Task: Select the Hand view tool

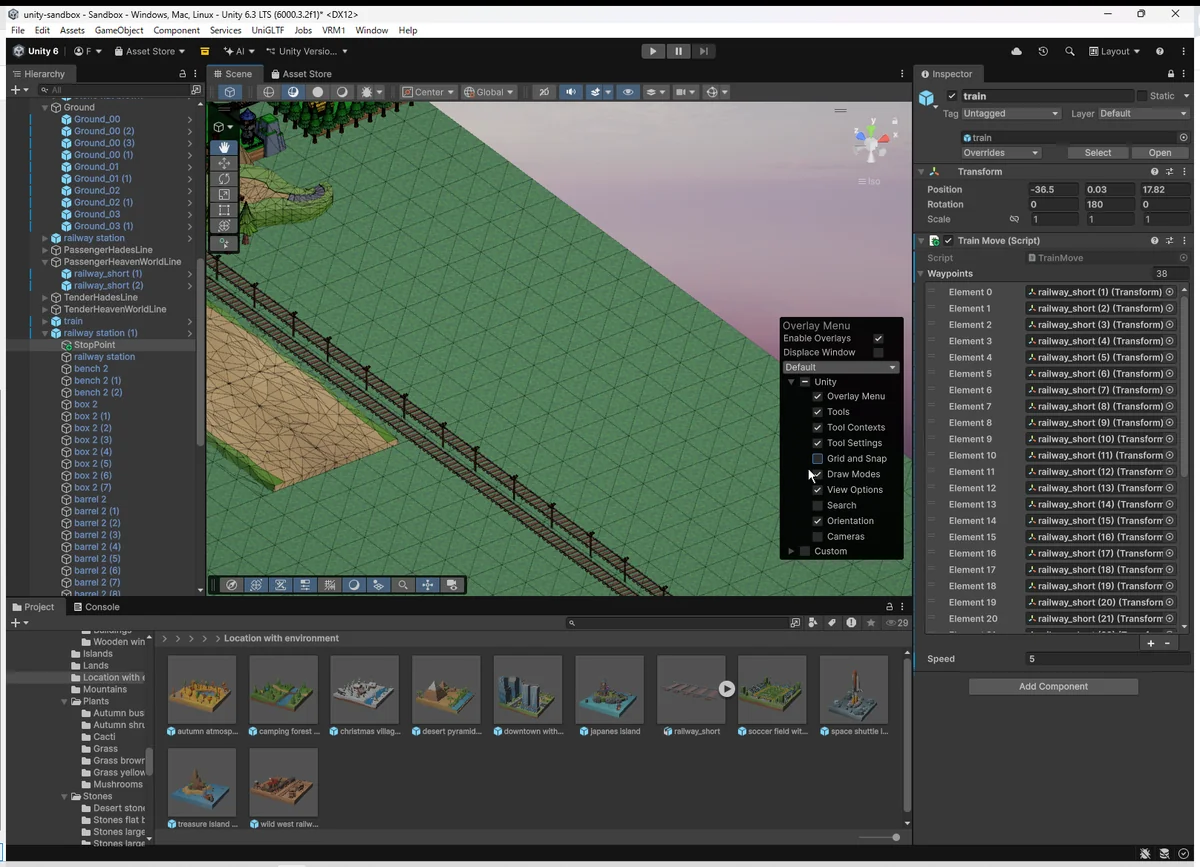Action: click(224, 147)
